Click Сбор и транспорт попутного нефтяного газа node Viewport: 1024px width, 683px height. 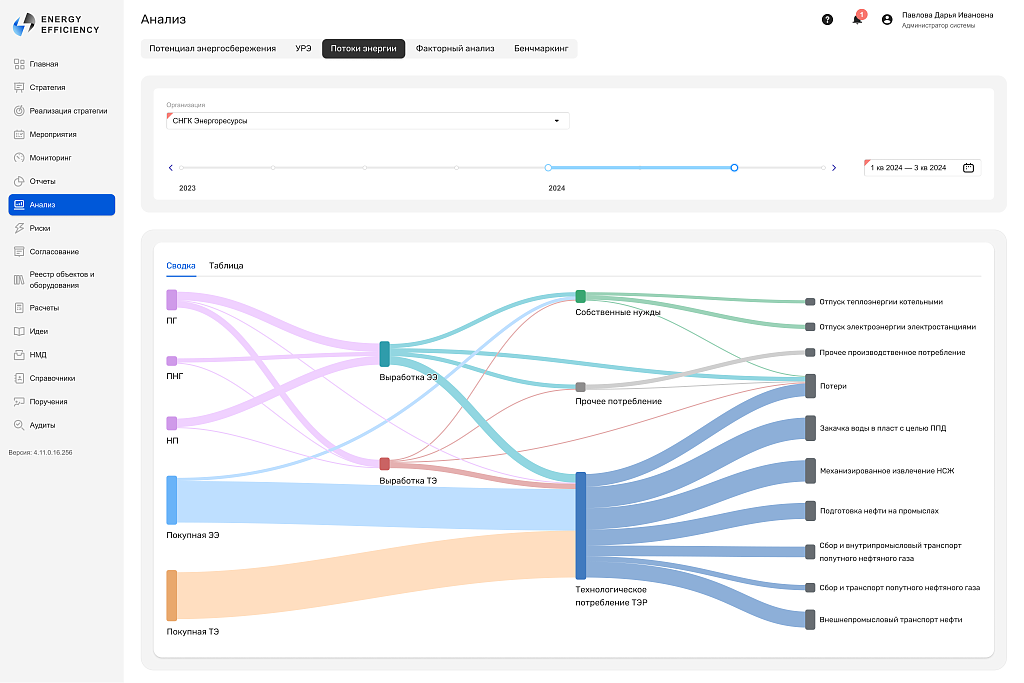click(x=810, y=588)
